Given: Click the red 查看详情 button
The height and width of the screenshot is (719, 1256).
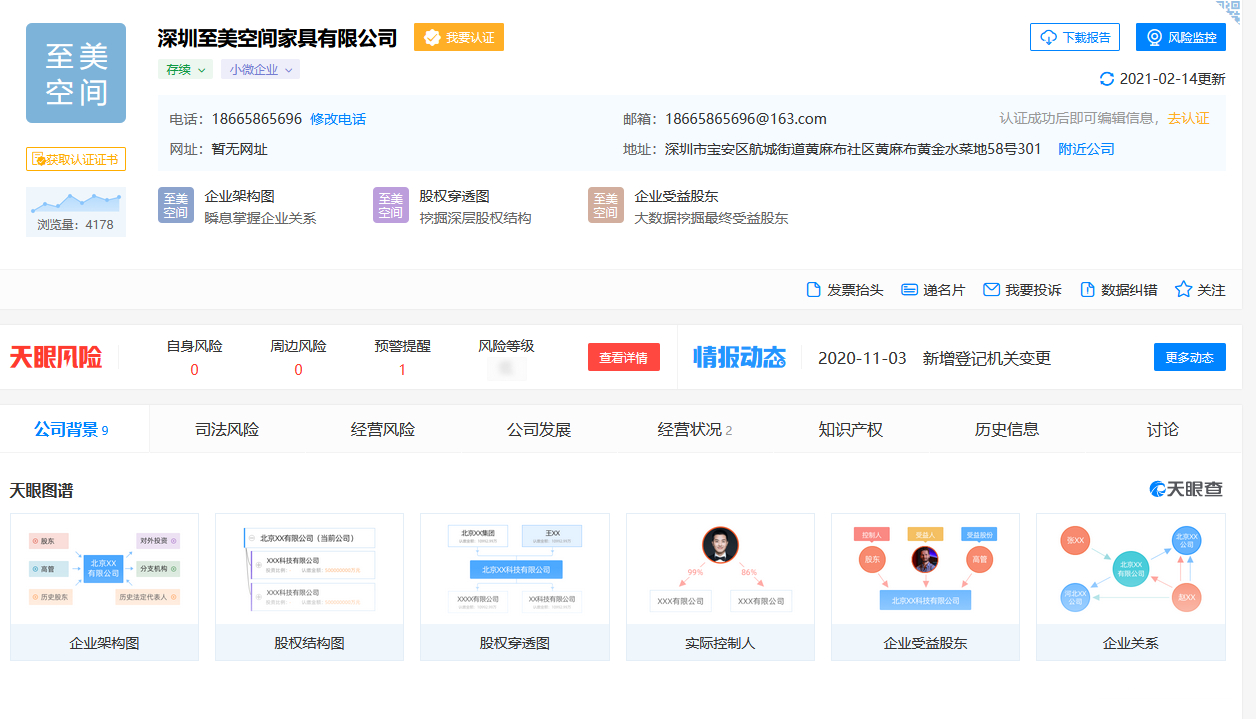Looking at the screenshot, I should point(623,358).
